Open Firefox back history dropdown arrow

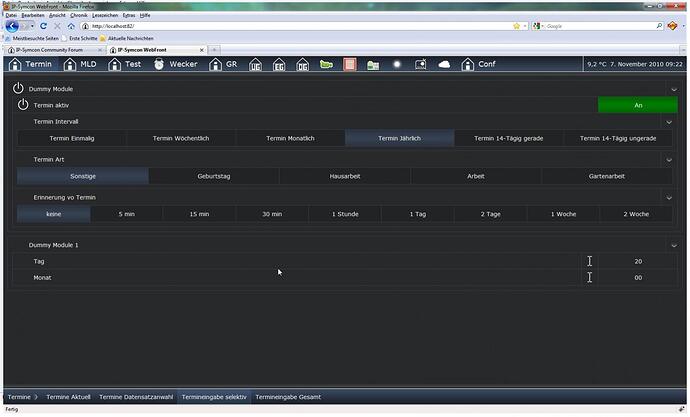(x=32, y=26)
